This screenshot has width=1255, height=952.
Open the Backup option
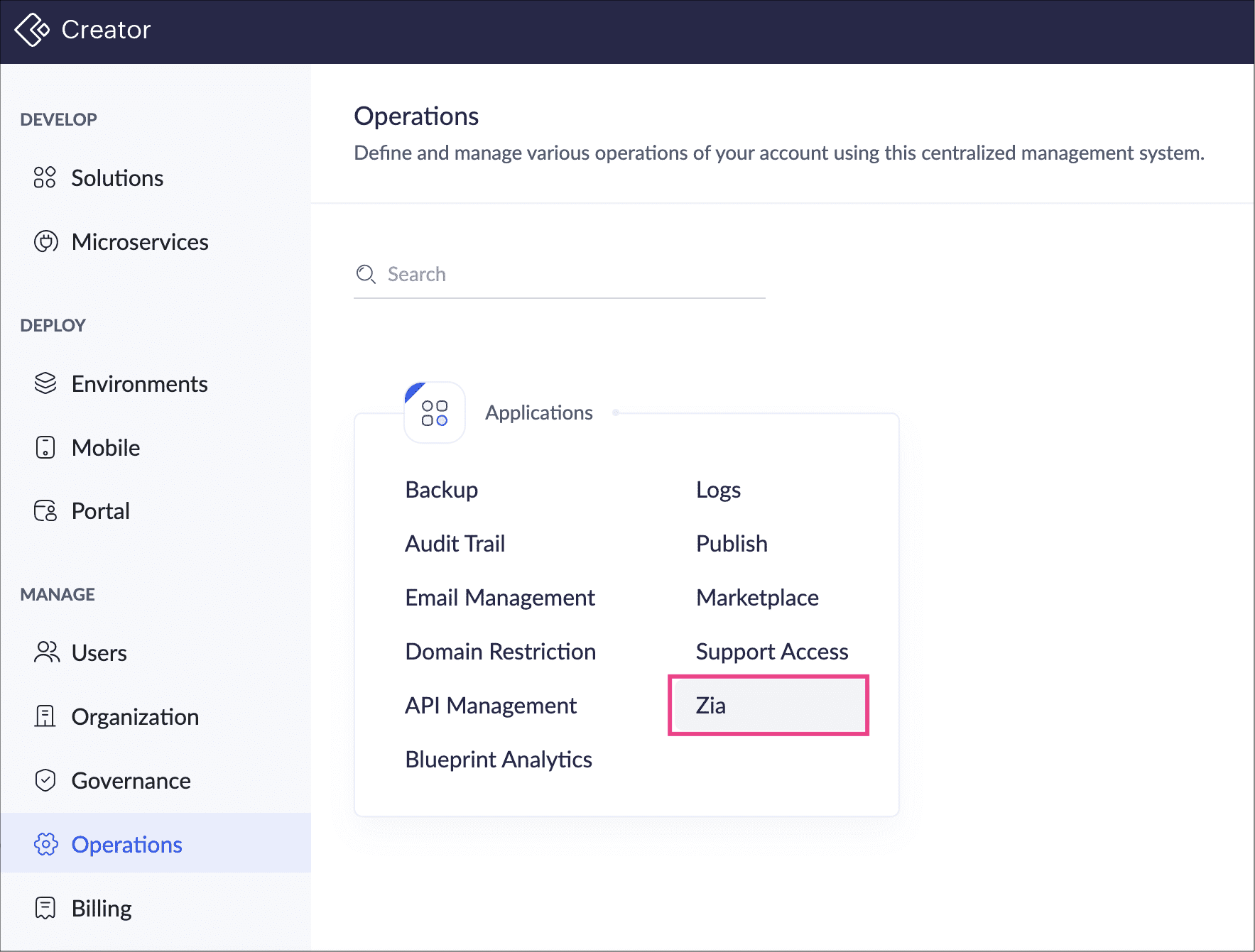click(x=441, y=490)
